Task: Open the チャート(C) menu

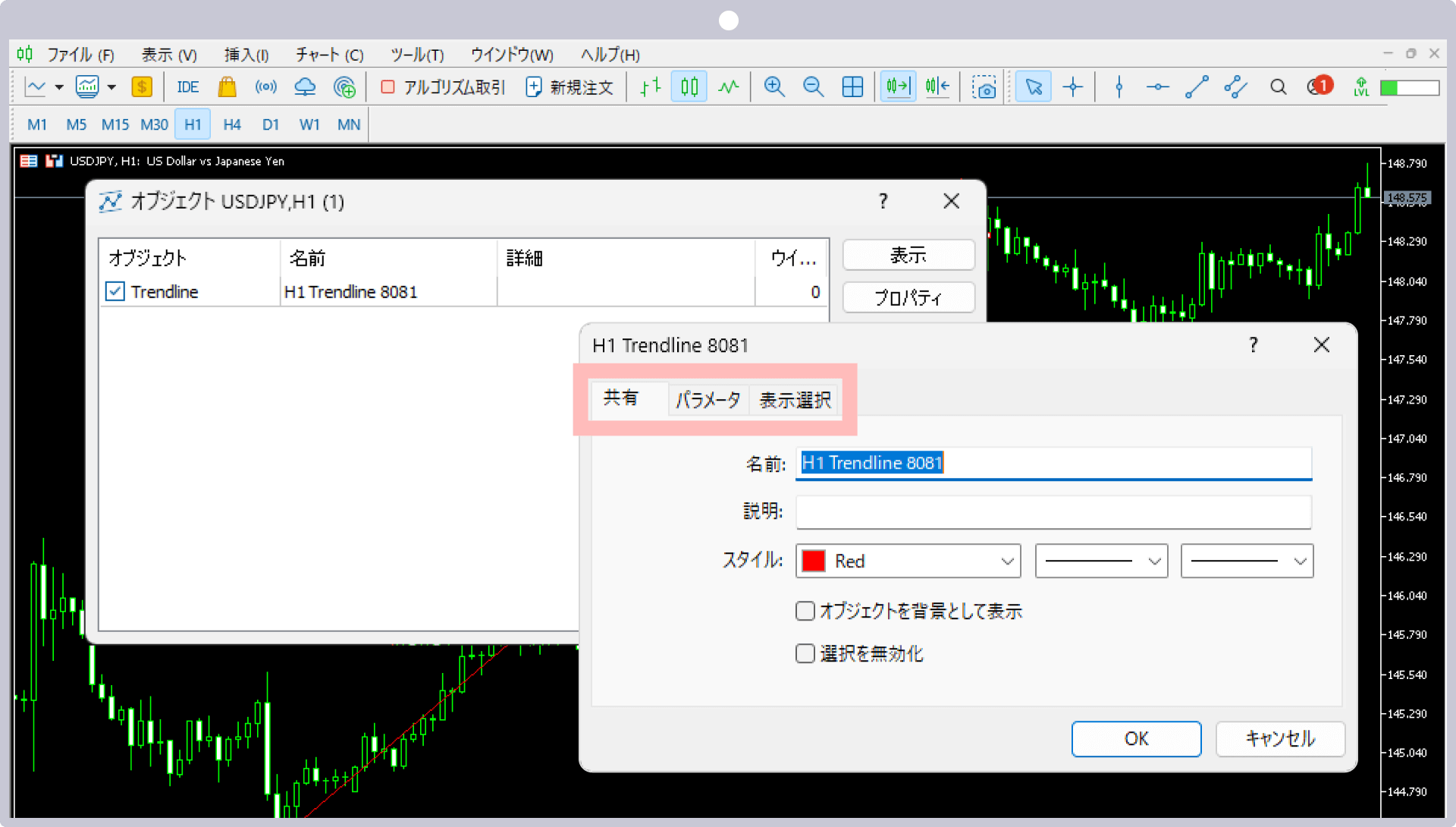Action: [329, 55]
